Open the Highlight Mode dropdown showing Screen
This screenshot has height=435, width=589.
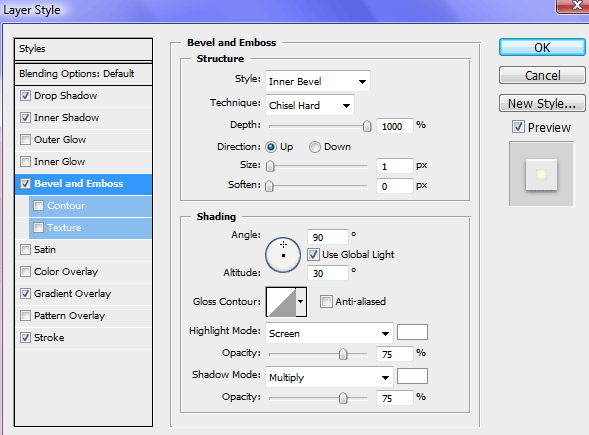pos(329,333)
